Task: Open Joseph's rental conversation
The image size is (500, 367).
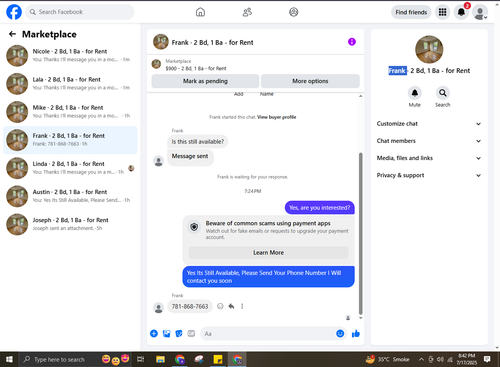Action: tap(70, 224)
